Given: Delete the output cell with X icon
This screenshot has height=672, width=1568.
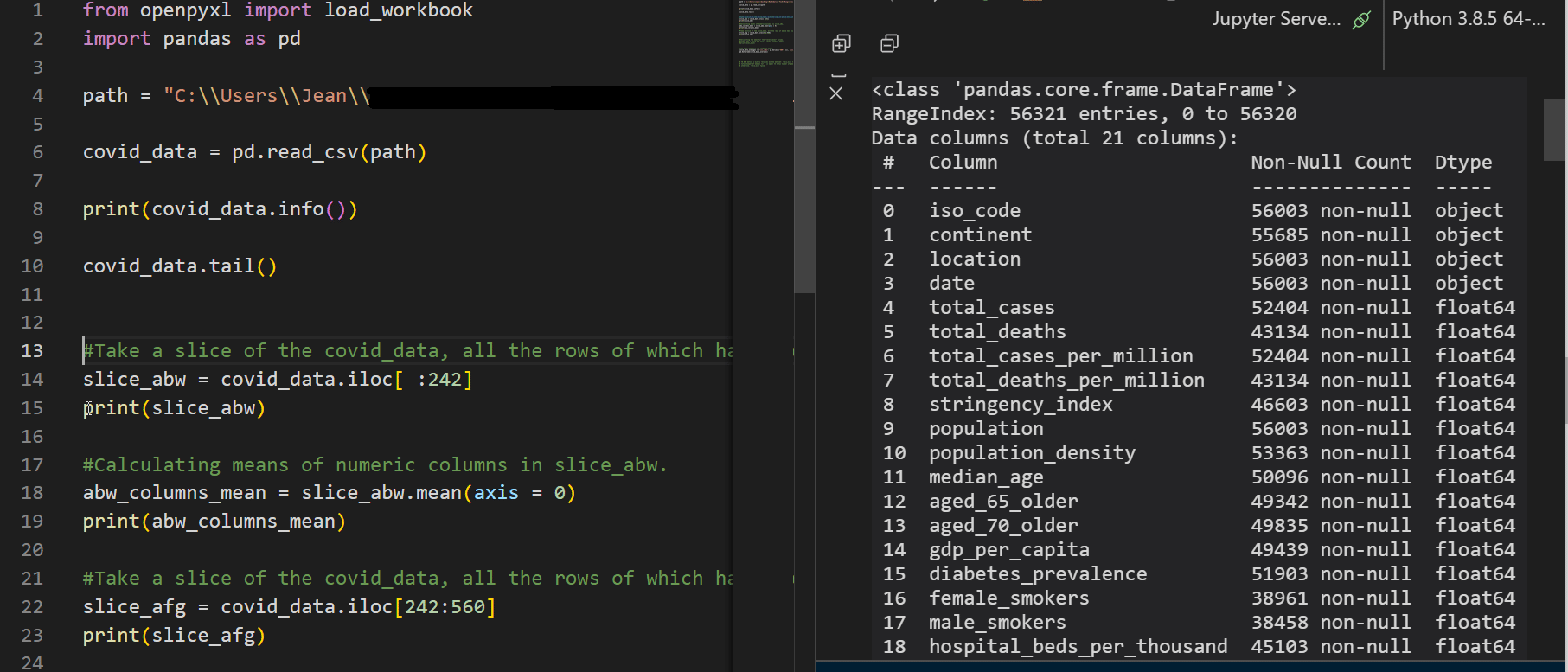Looking at the screenshot, I should click(x=836, y=93).
